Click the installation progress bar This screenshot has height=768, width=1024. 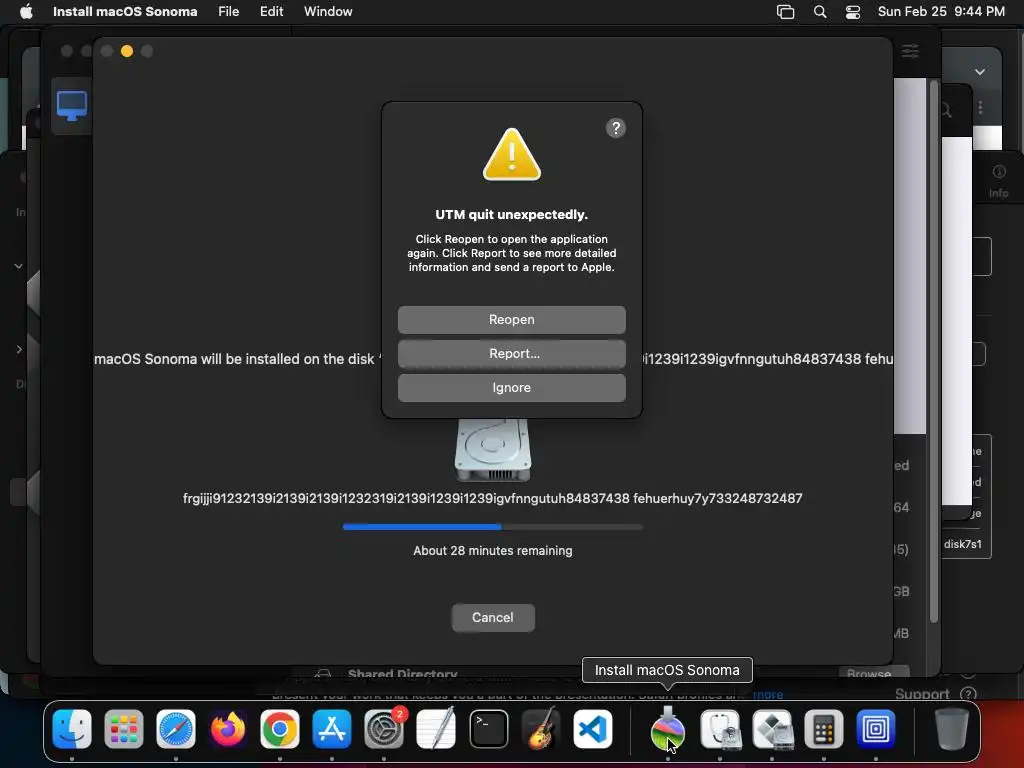(x=492, y=526)
